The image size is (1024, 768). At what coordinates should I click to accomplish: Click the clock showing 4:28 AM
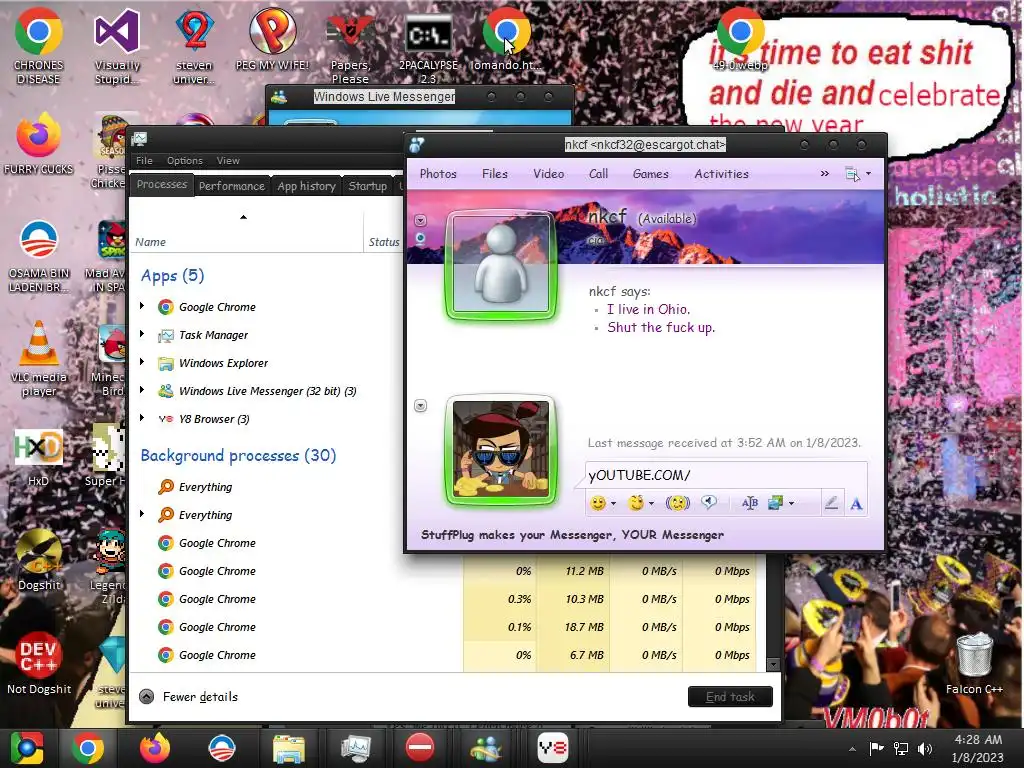click(x=978, y=740)
